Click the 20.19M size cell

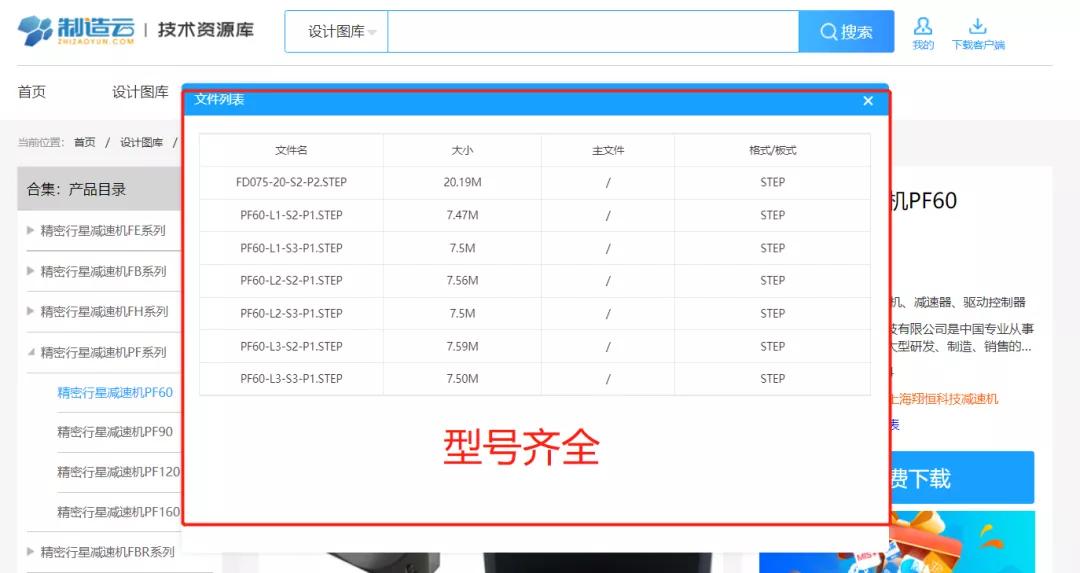(x=462, y=183)
